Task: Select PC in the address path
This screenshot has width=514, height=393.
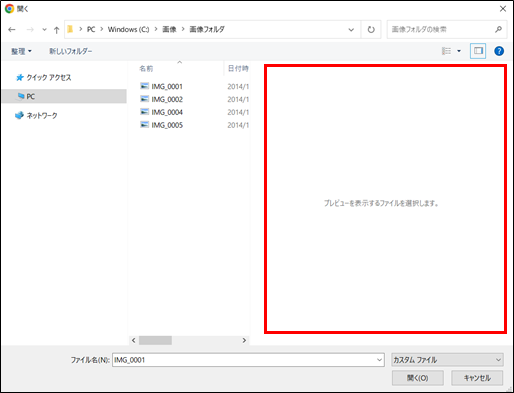Action: [91, 29]
